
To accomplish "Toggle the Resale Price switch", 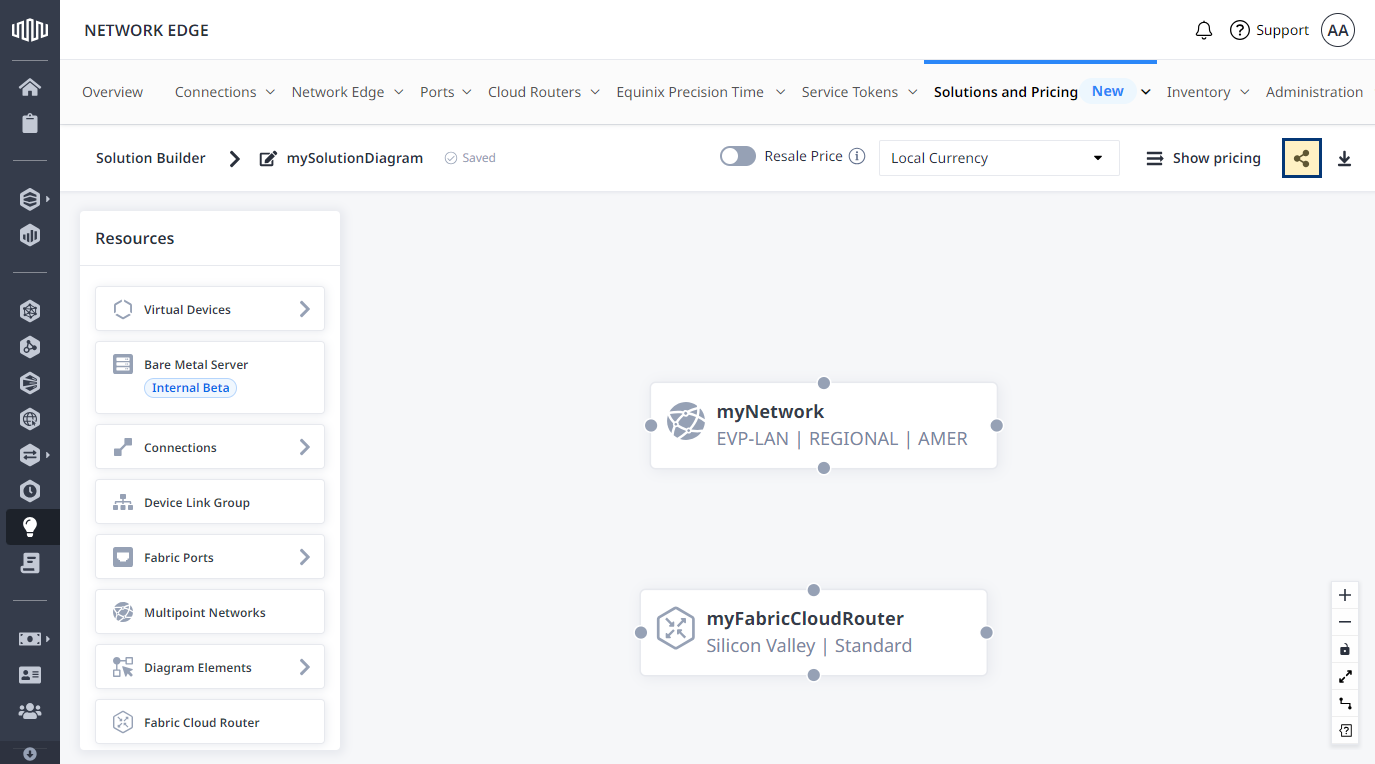I will pyautogui.click(x=738, y=156).
